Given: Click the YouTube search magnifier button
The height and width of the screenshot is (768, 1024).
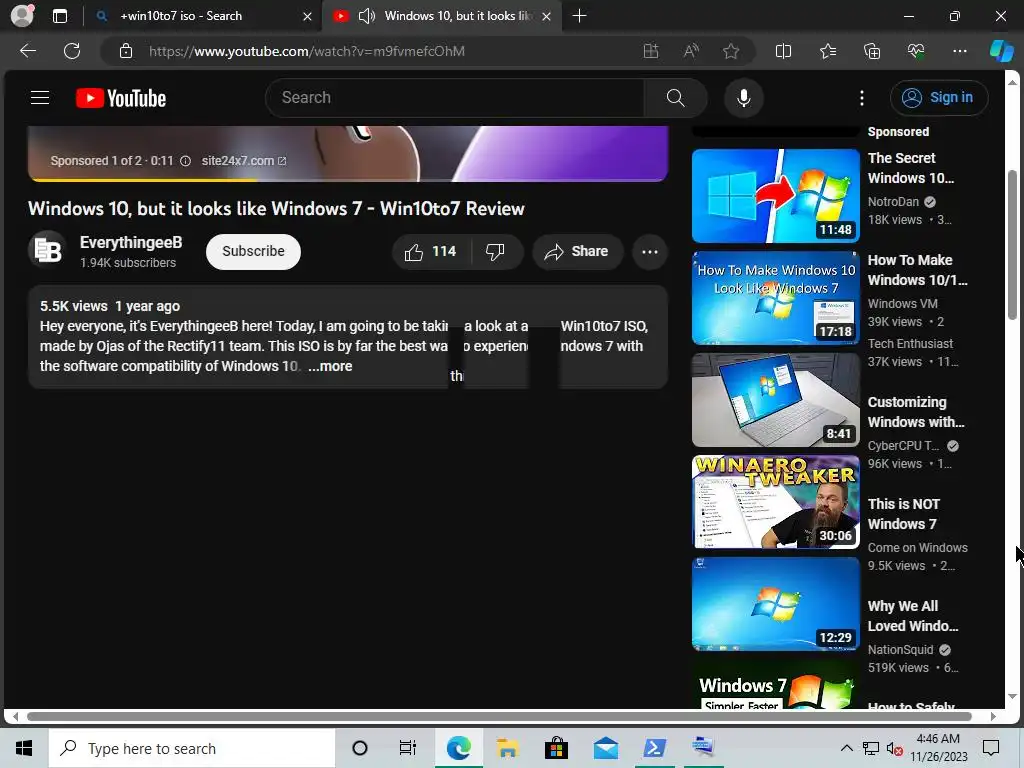Looking at the screenshot, I should tap(675, 98).
